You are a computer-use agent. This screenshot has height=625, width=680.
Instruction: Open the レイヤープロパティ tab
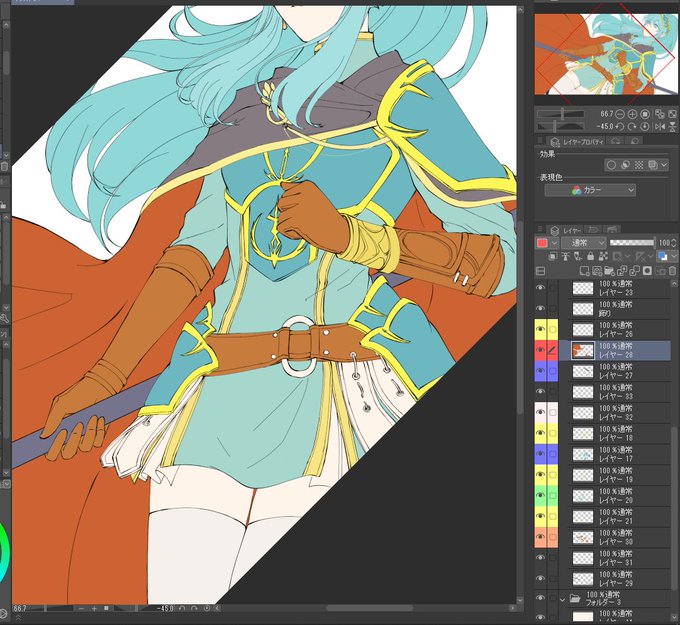[x=577, y=142]
